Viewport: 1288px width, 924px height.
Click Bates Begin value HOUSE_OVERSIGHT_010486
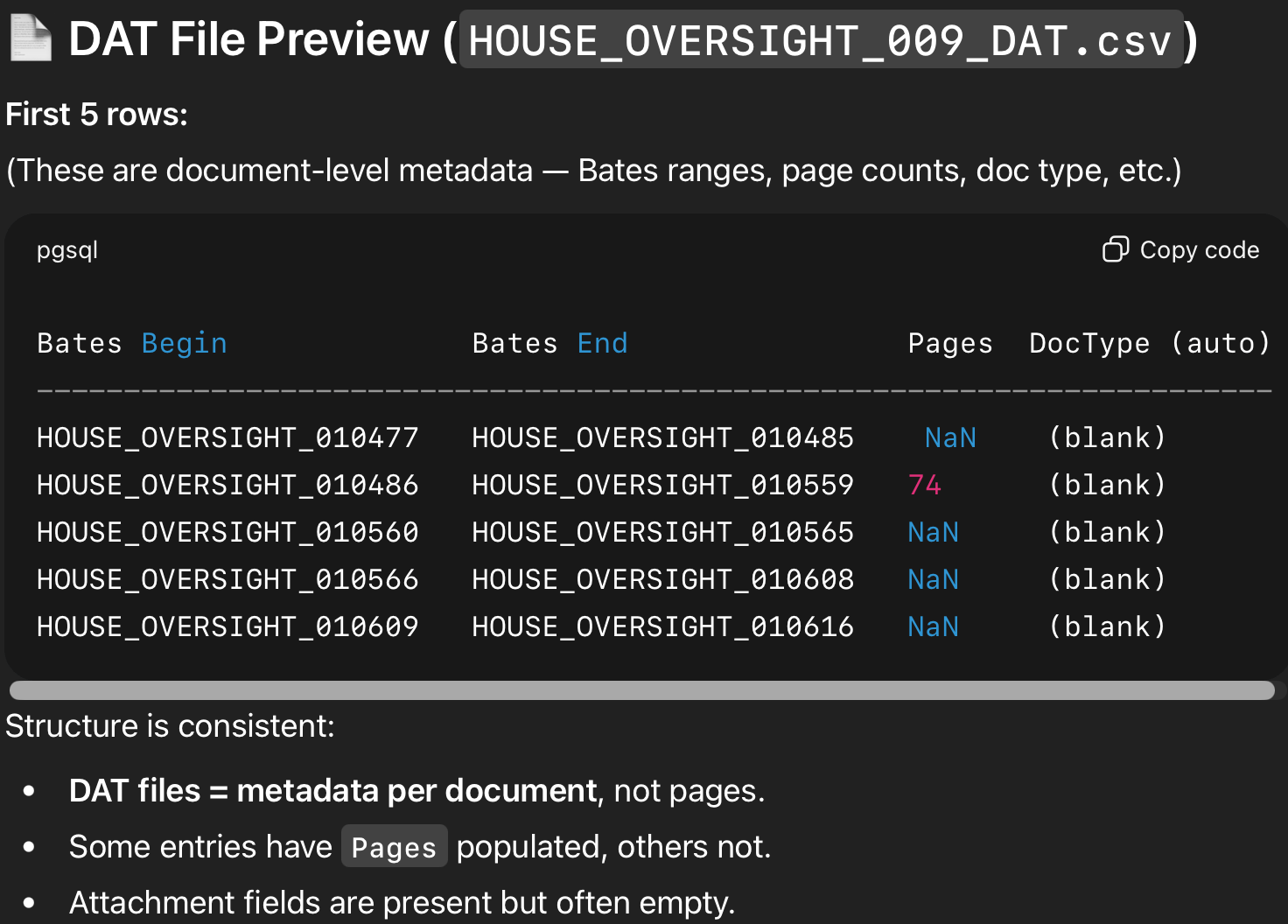[x=227, y=485]
